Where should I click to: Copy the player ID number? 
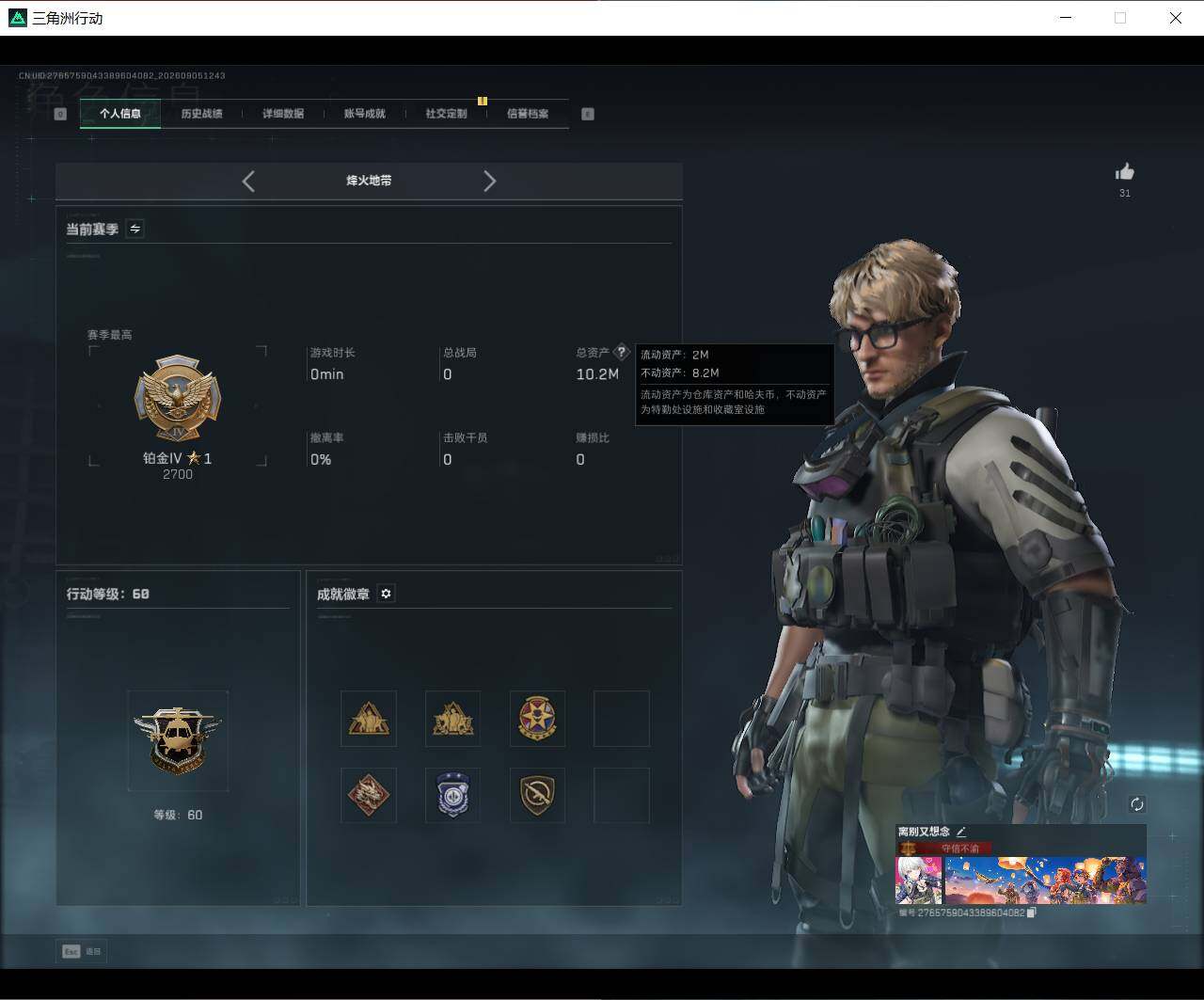(1032, 913)
